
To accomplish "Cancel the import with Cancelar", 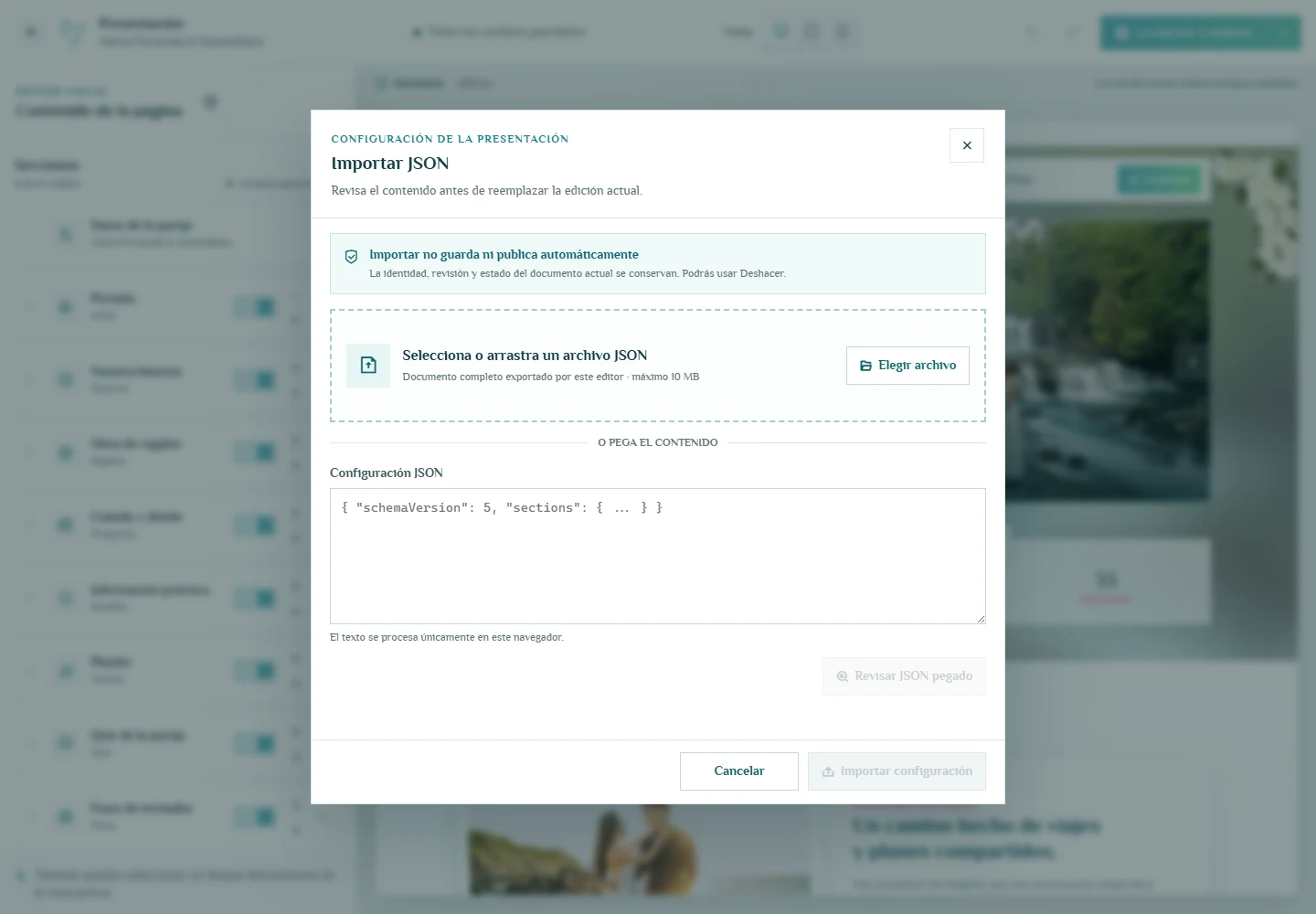I will (x=739, y=771).
